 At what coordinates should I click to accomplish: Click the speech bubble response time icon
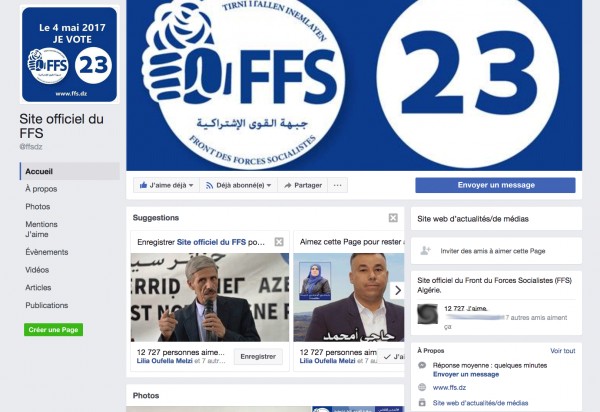coord(422,365)
